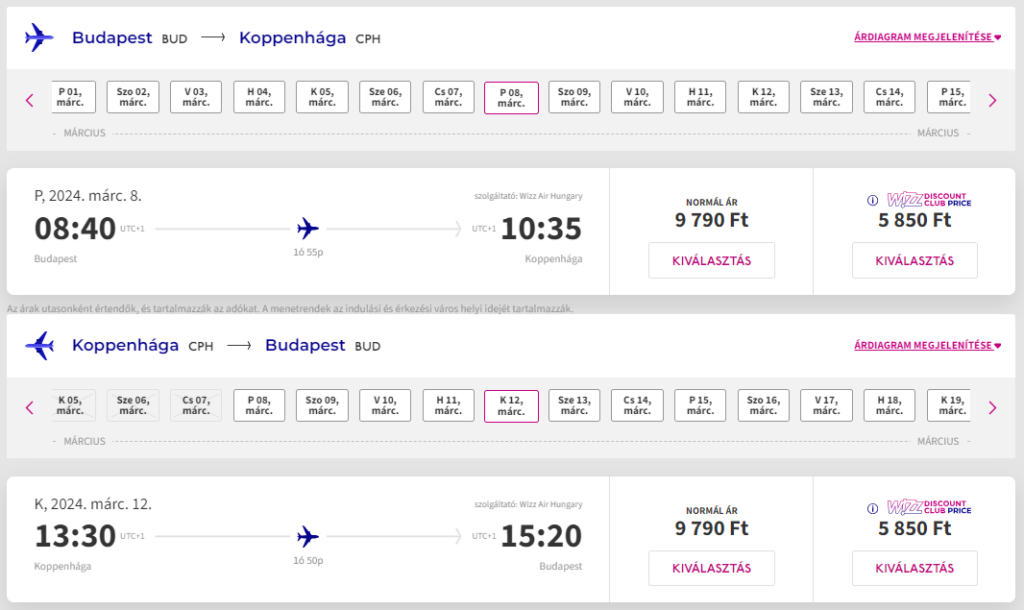Click info icon beside outbound WIZZ Discount Club price
The height and width of the screenshot is (610, 1024).
pyautogui.click(x=872, y=201)
